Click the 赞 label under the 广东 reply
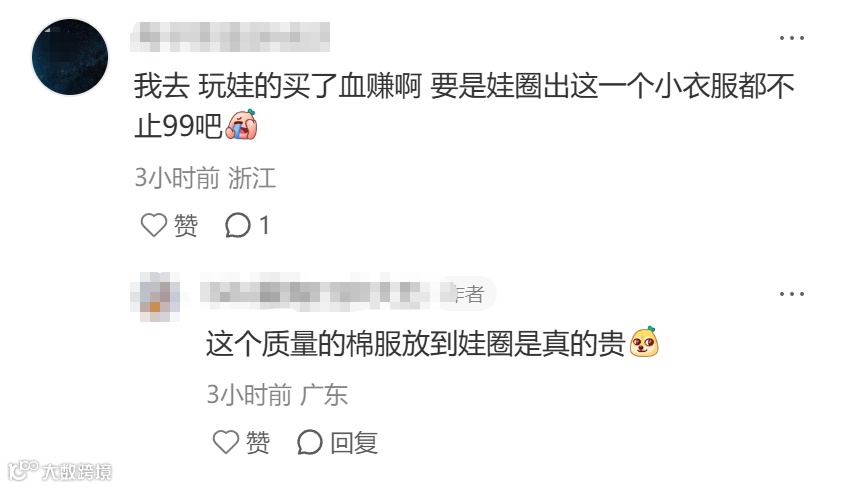This screenshot has height=488, width=856. point(258,442)
